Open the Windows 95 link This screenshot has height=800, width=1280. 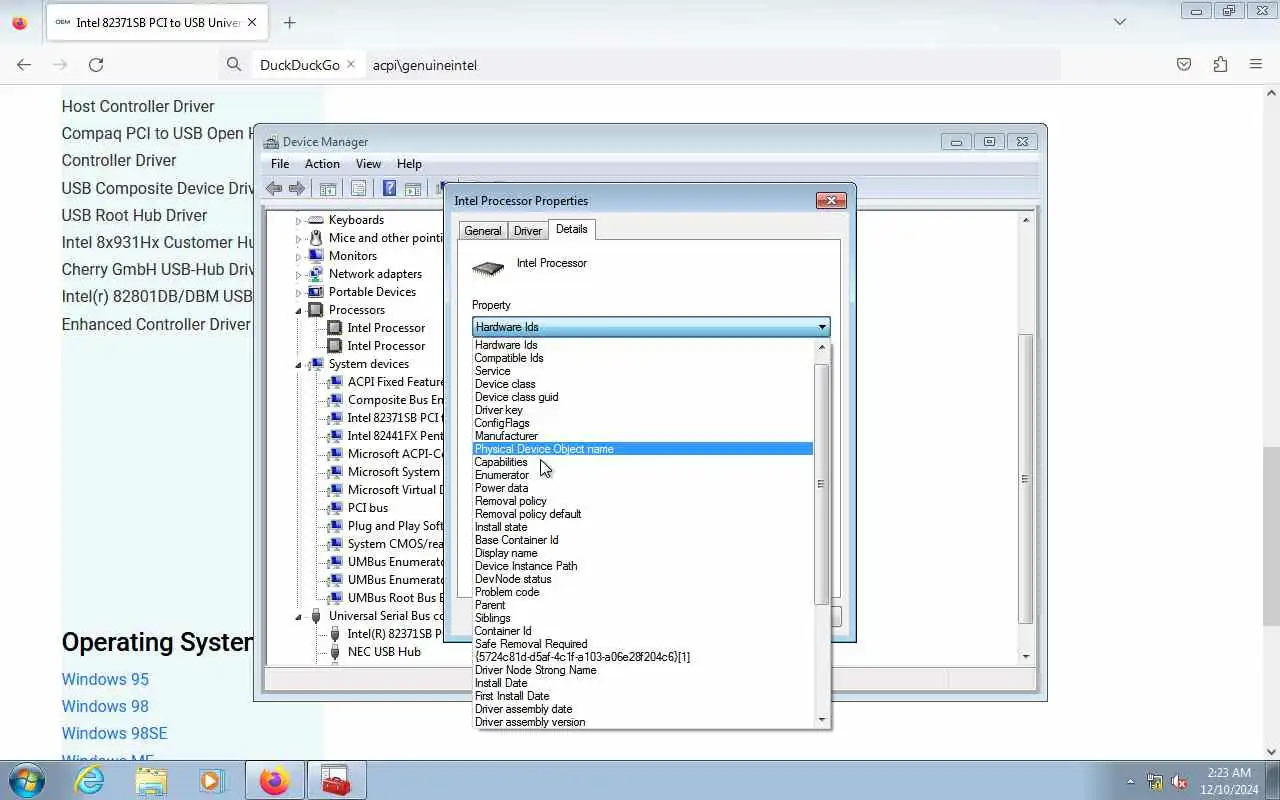click(x=105, y=679)
